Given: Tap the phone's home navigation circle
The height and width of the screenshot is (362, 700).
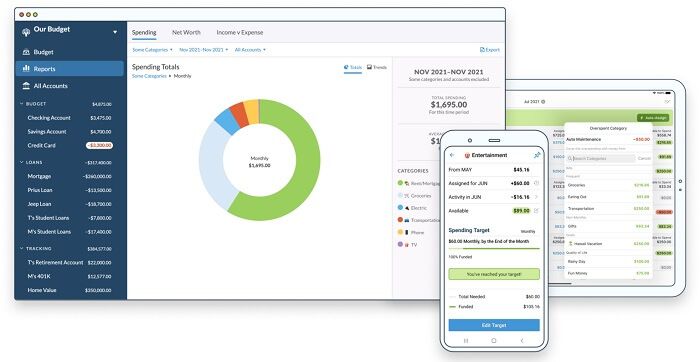Looking at the screenshot, I should [x=494, y=341].
